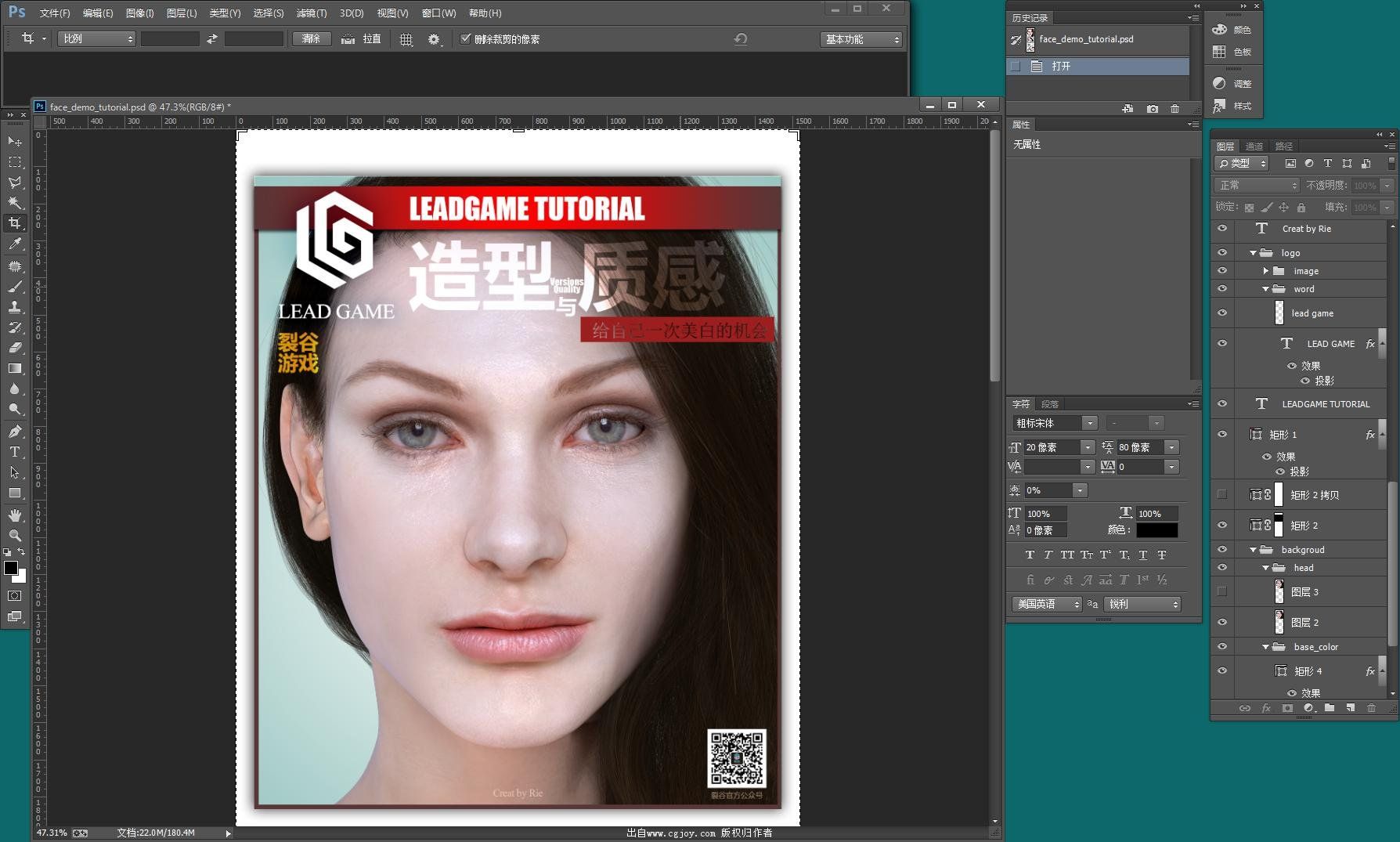
Task: Select the Eyedropper tool
Action: (14, 244)
